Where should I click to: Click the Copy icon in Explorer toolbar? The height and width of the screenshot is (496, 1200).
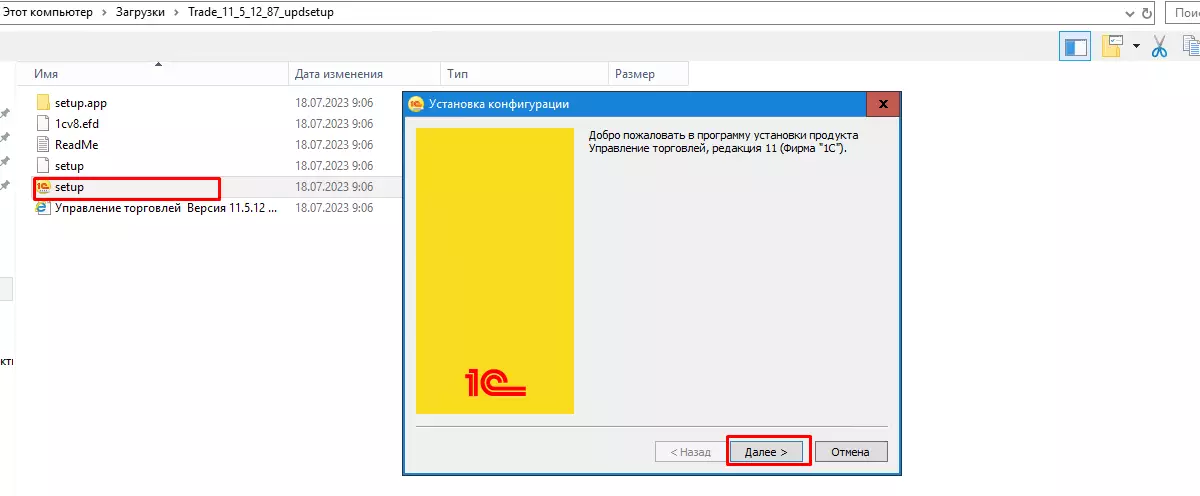tap(1190, 46)
